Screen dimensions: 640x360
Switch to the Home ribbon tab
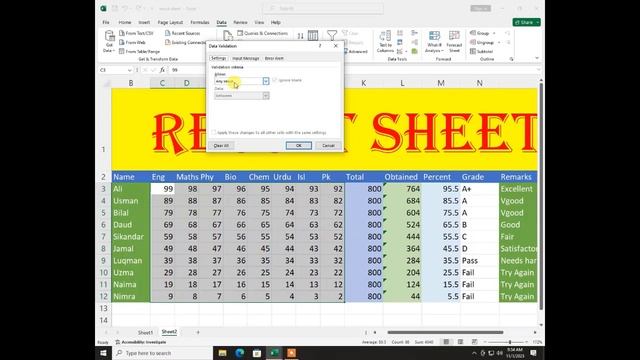click(x=125, y=22)
